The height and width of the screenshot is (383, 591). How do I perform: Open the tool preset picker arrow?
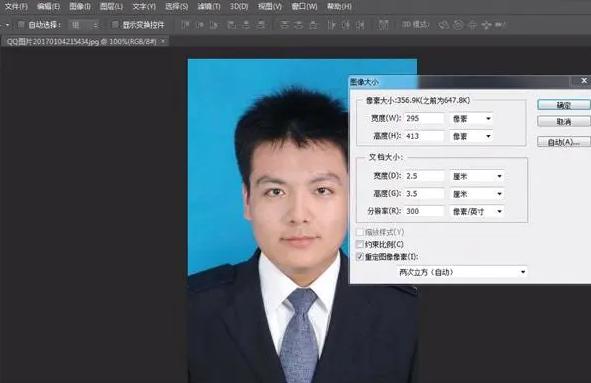pyautogui.click(x=7, y=25)
